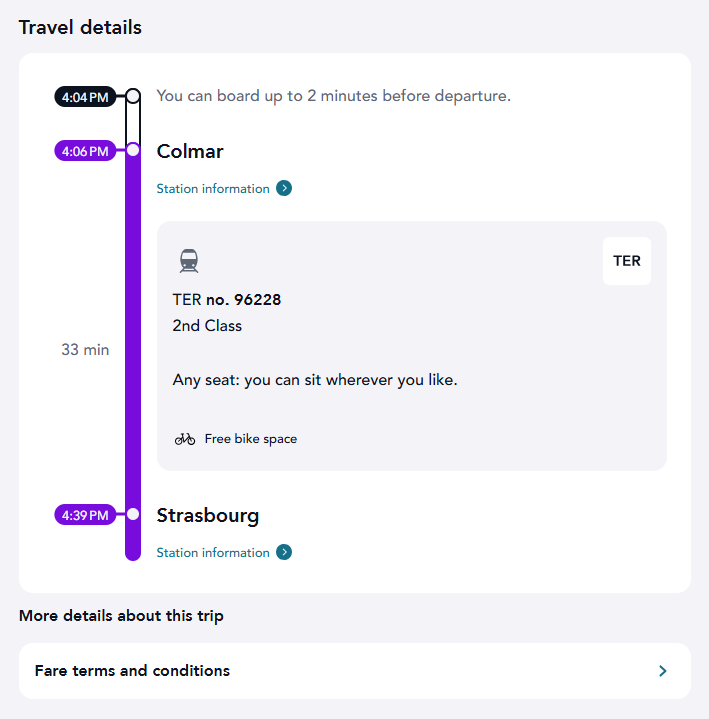Click the train icon in the TER card
The image size is (709, 719).
pyautogui.click(x=189, y=261)
